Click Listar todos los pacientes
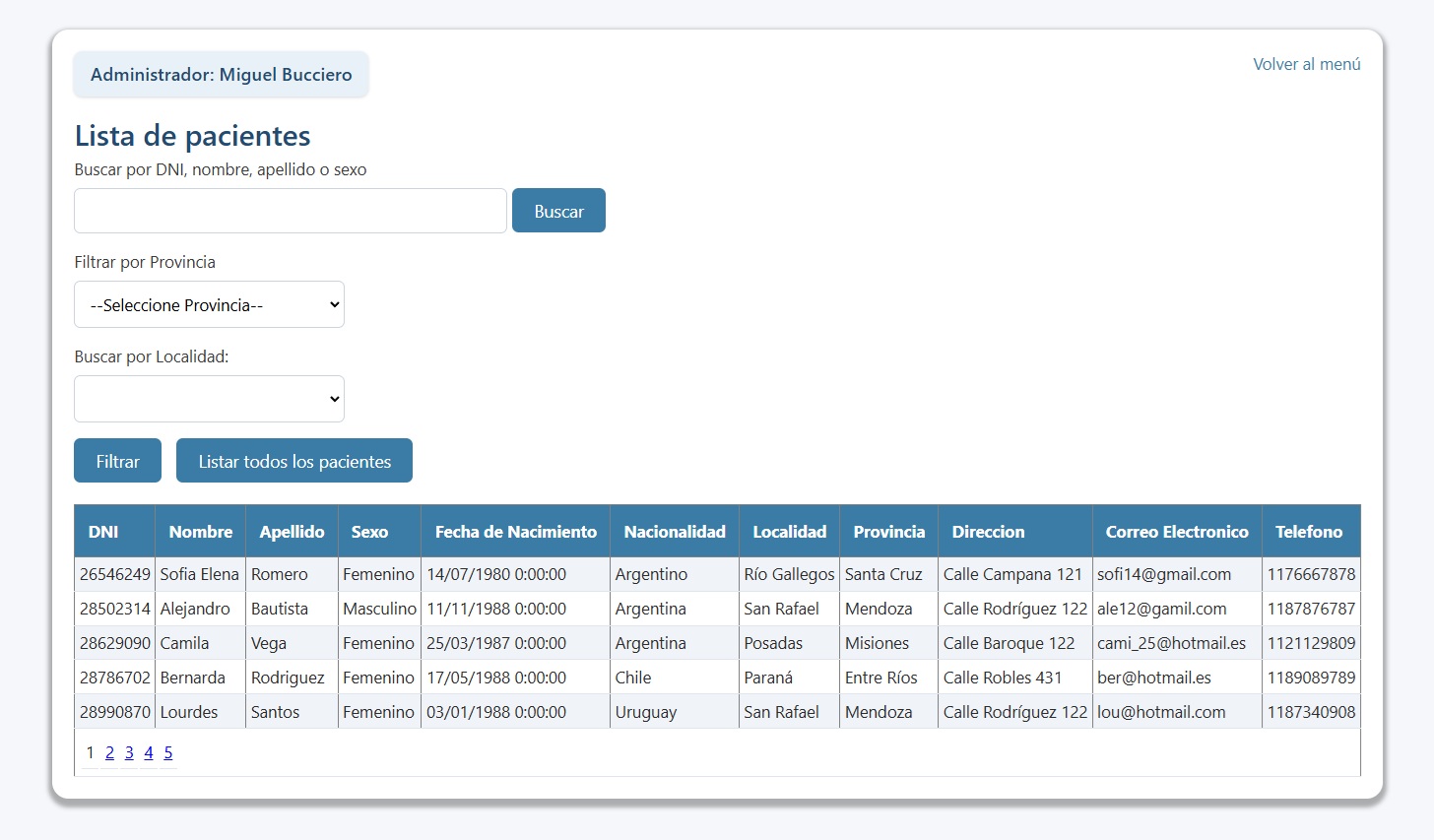This screenshot has width=1434, height=840. (x=294, y=461)
